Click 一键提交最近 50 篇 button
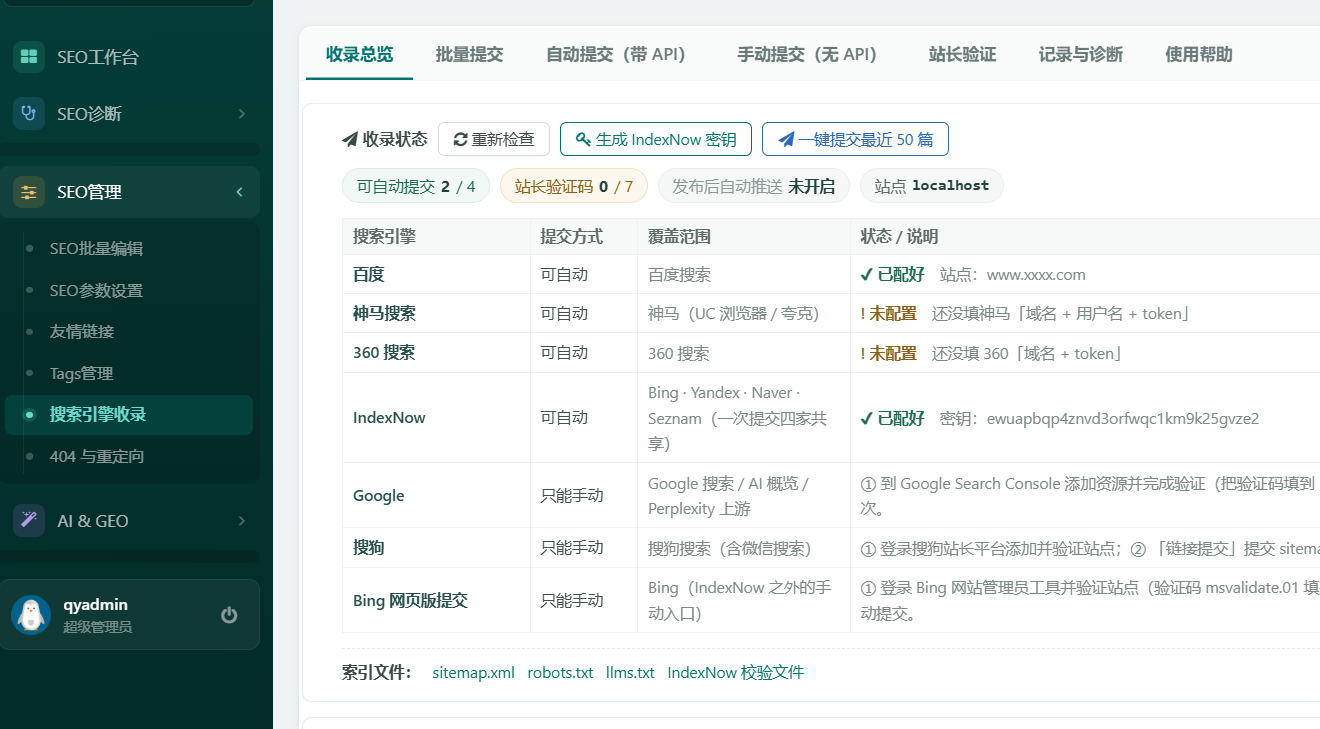This screenshot has height=729, width=1320. [855, 139]
